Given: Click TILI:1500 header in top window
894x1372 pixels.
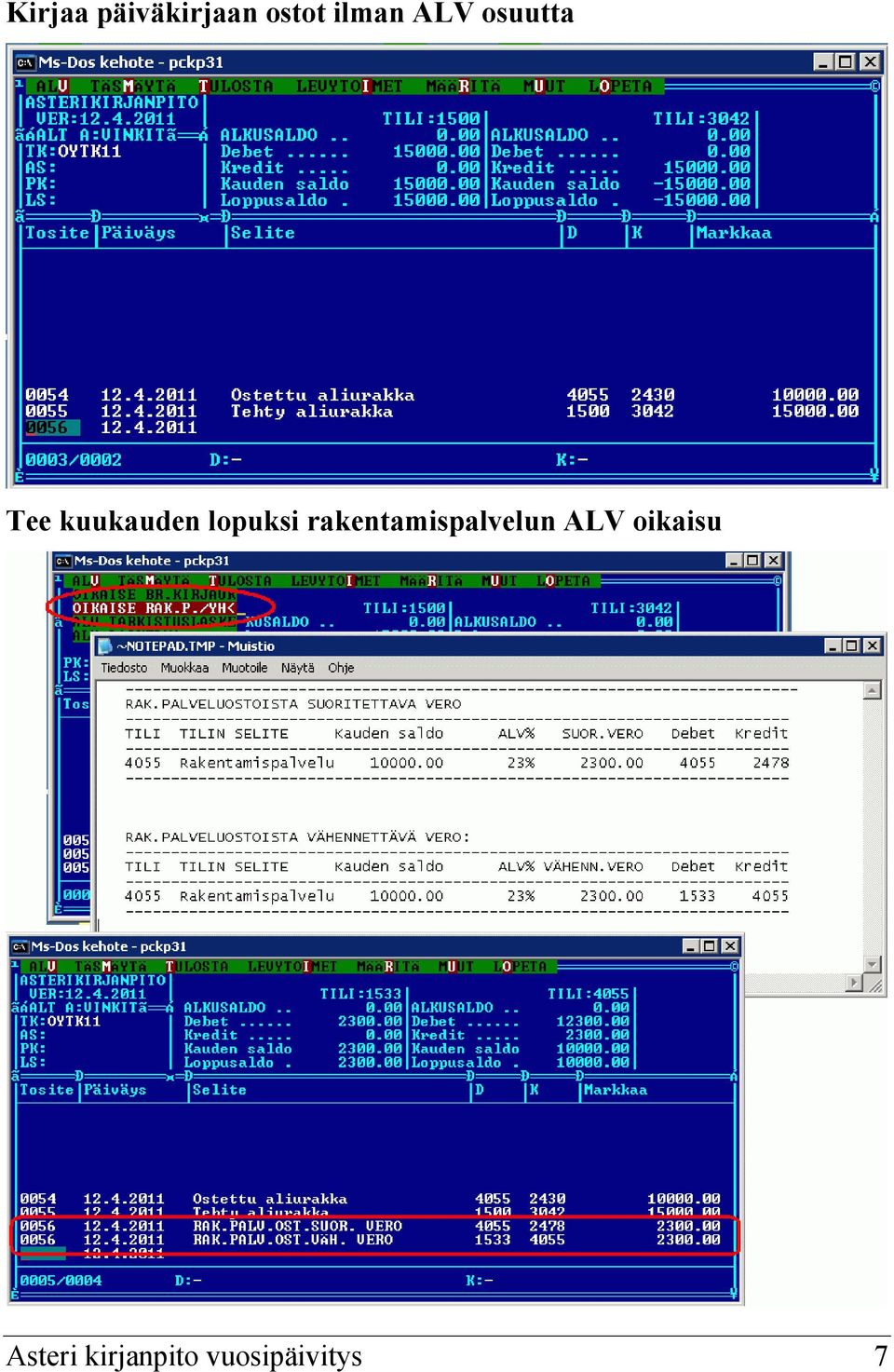Looking at the screenshot, I should point(431,118).
